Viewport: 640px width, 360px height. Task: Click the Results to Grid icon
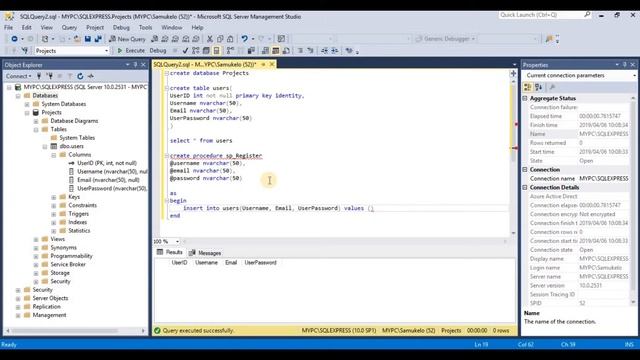point(276,51)
